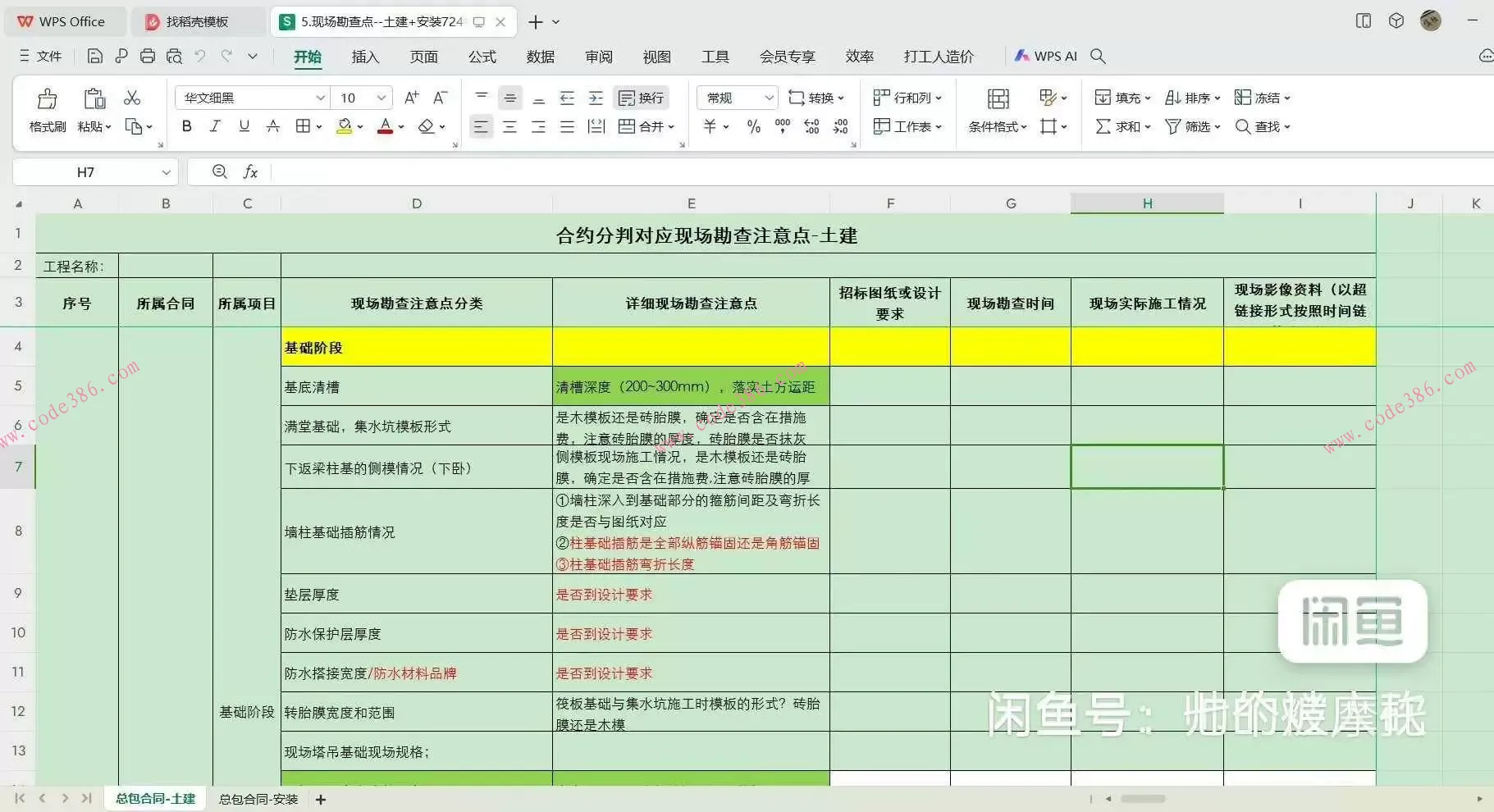Click the 合并 merge cells button
The height and width of the screenshot is (812, 1494).
point(648,126)
